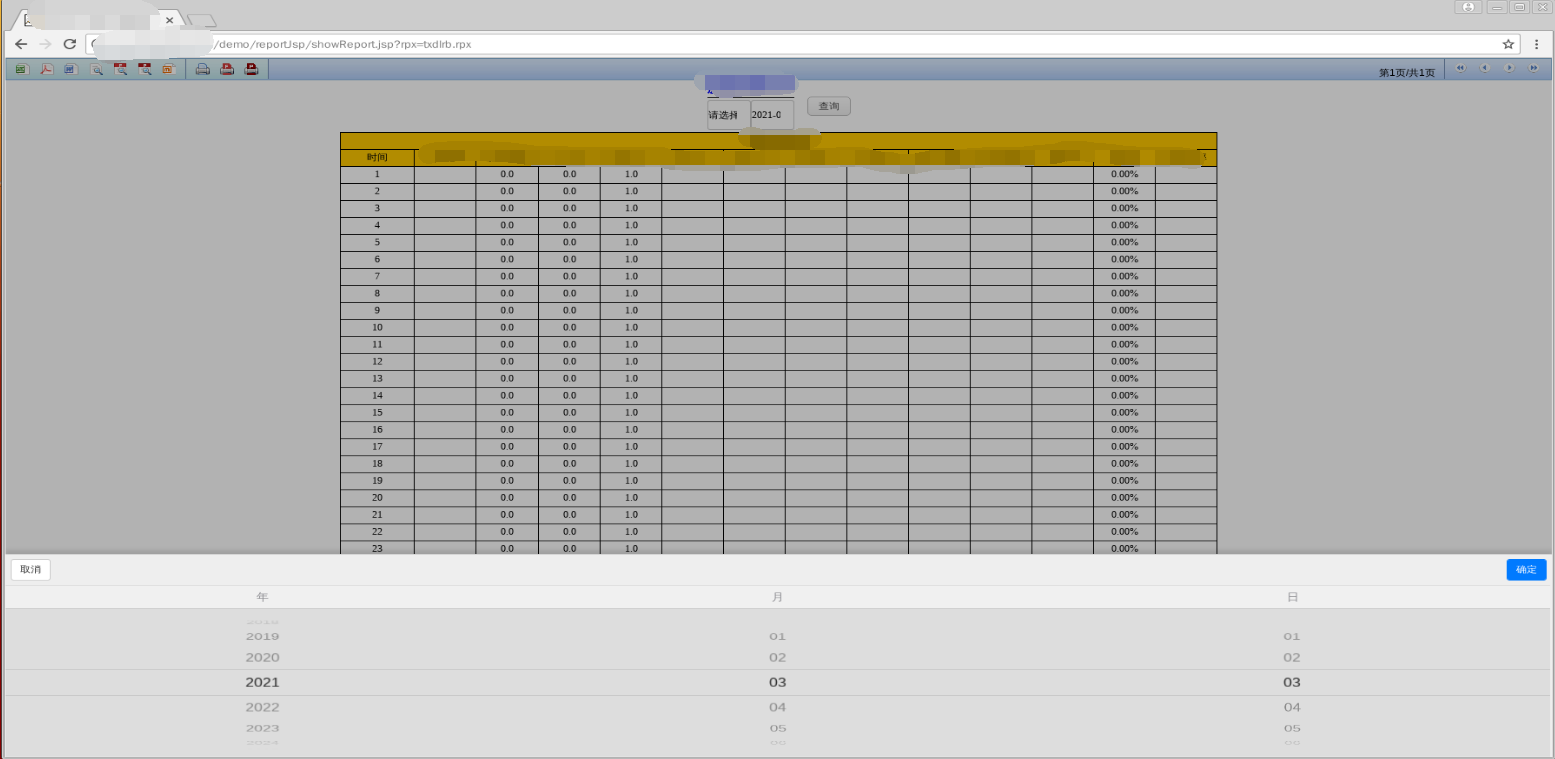This screenshot has width=1555, height=759.
Task: Open a new browser tab
Action: (201, 21)
